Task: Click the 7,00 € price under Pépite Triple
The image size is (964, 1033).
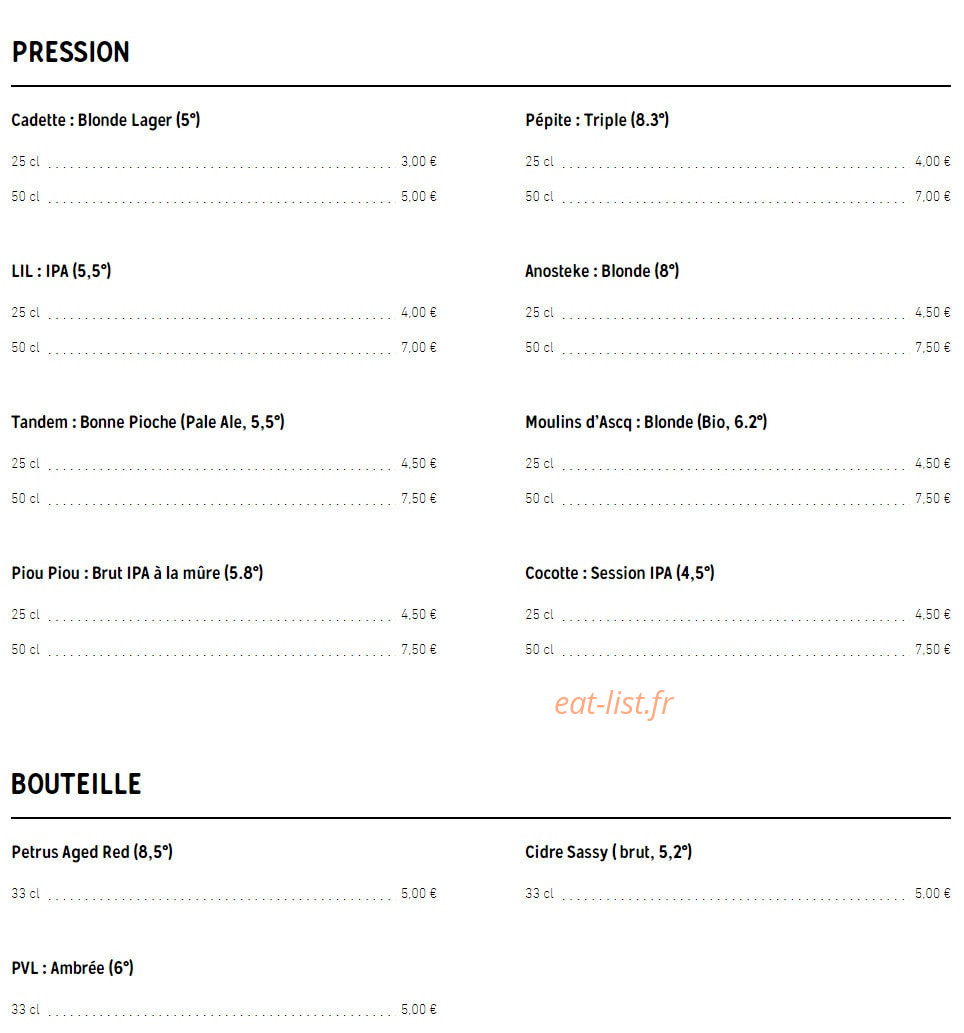Action: click(x=933, y=196)
